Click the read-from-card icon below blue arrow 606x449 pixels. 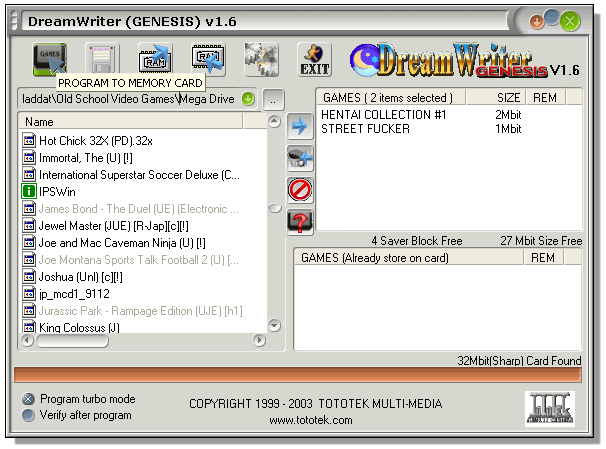click(x=300, y=158)
